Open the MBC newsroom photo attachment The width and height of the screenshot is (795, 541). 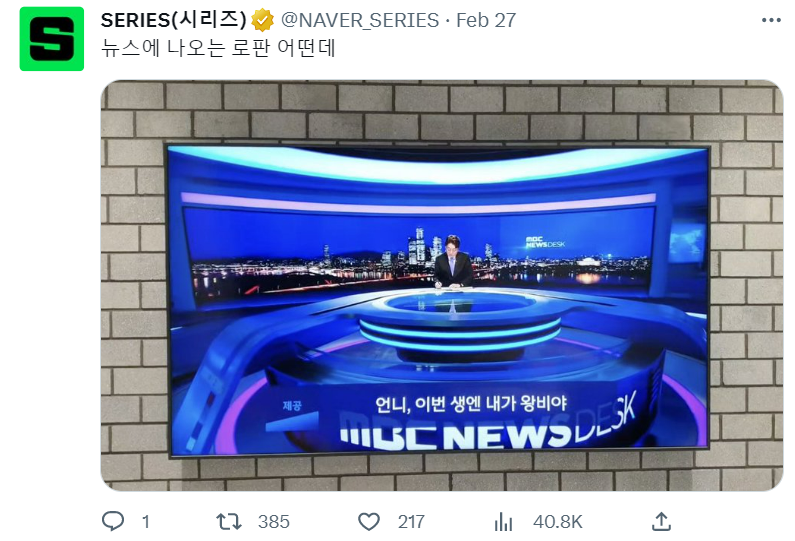tap(442, 285)
